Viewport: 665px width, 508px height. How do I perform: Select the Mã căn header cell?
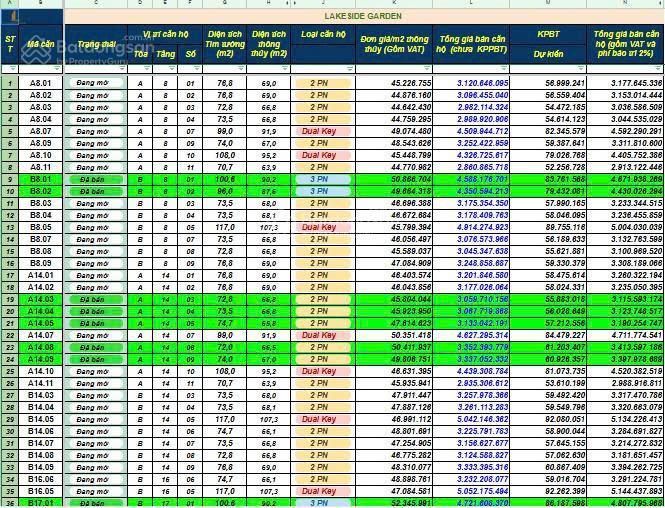click(x=41, y=45)
